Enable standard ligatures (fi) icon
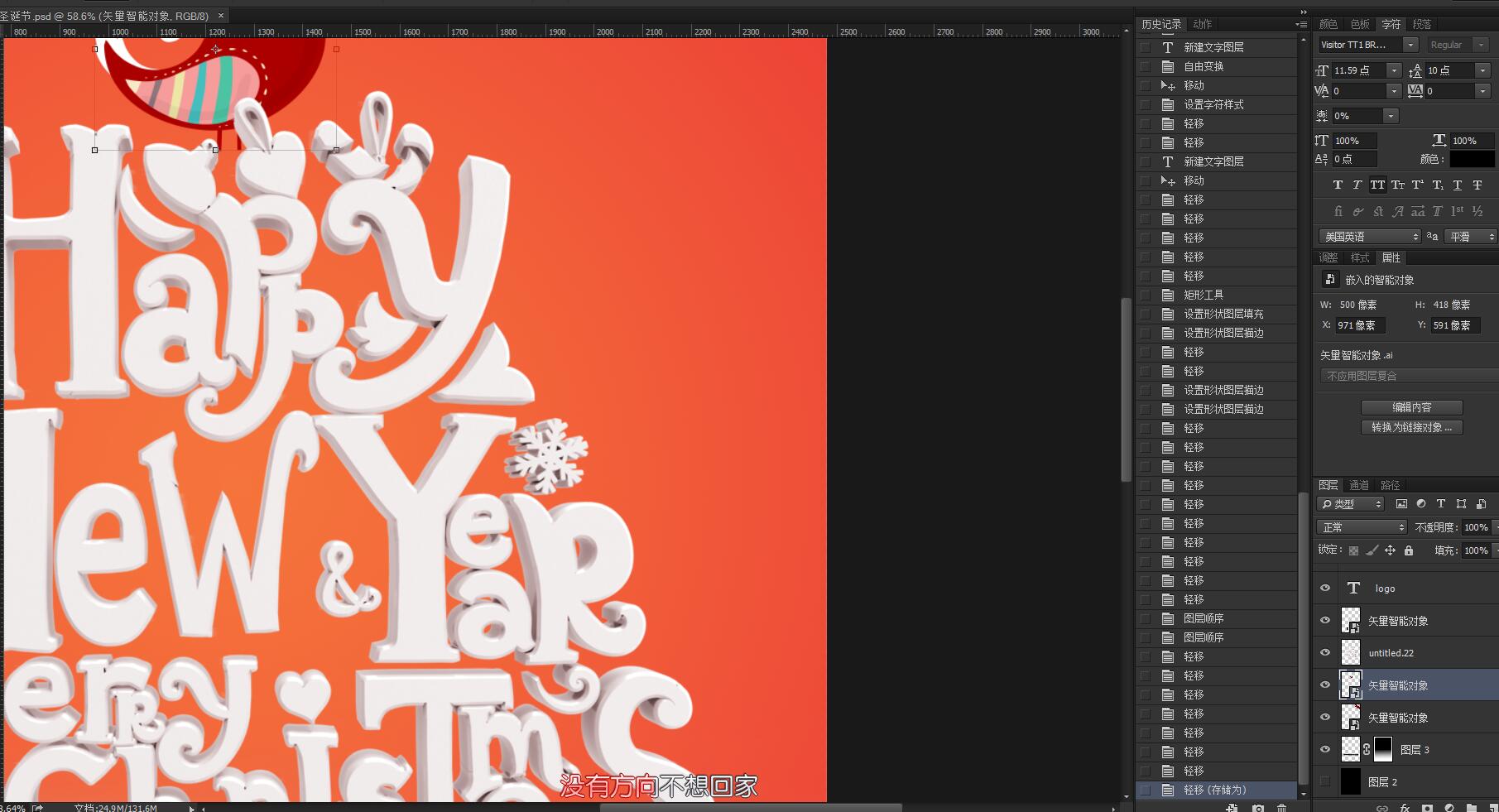Screen dimensions: 1499x812 (1338, 211)
